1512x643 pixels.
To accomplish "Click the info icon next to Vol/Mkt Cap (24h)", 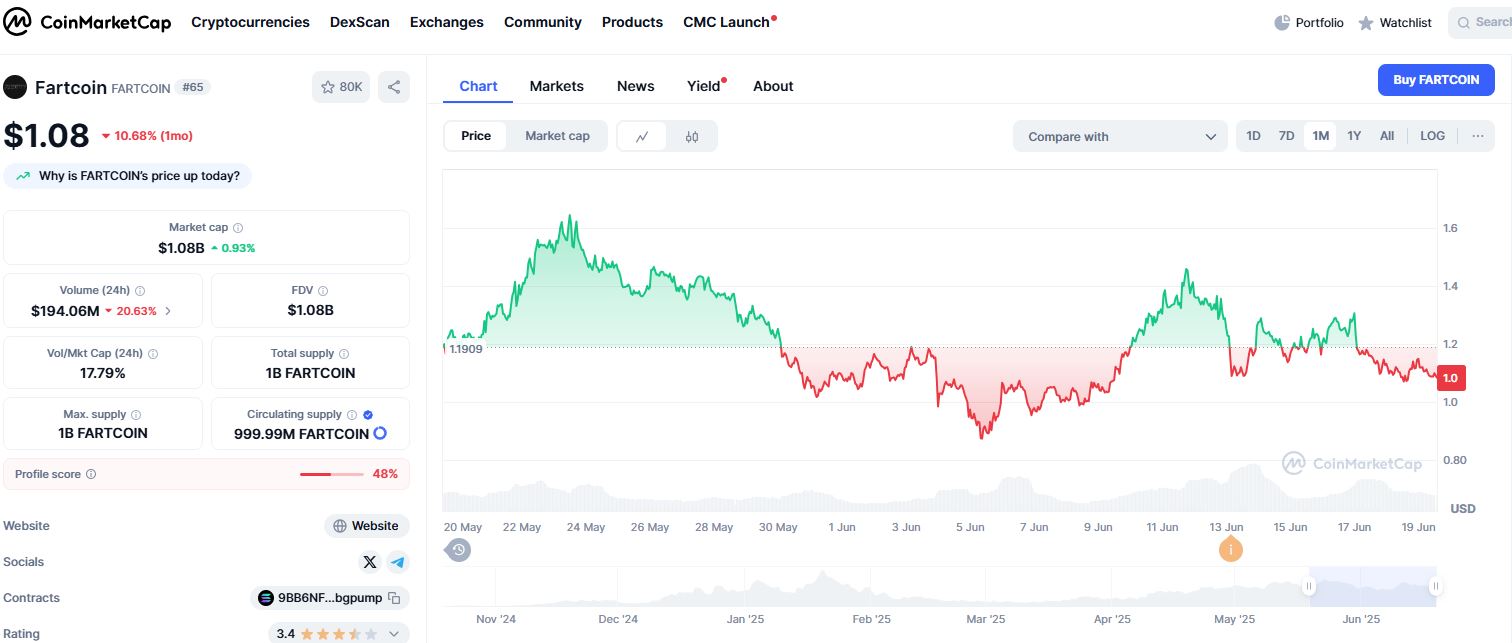I will pos(153,354).
